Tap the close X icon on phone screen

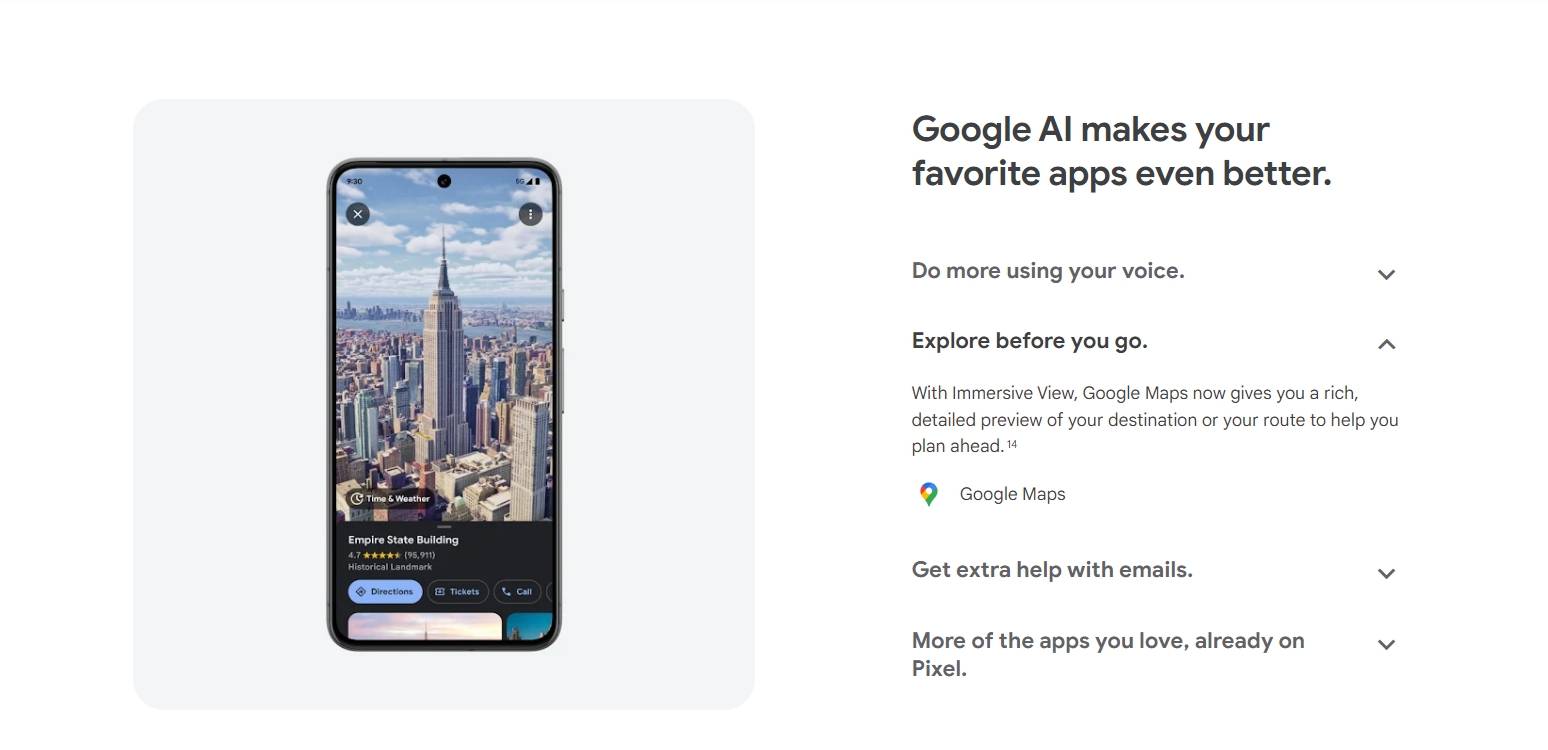click(358, 214)
